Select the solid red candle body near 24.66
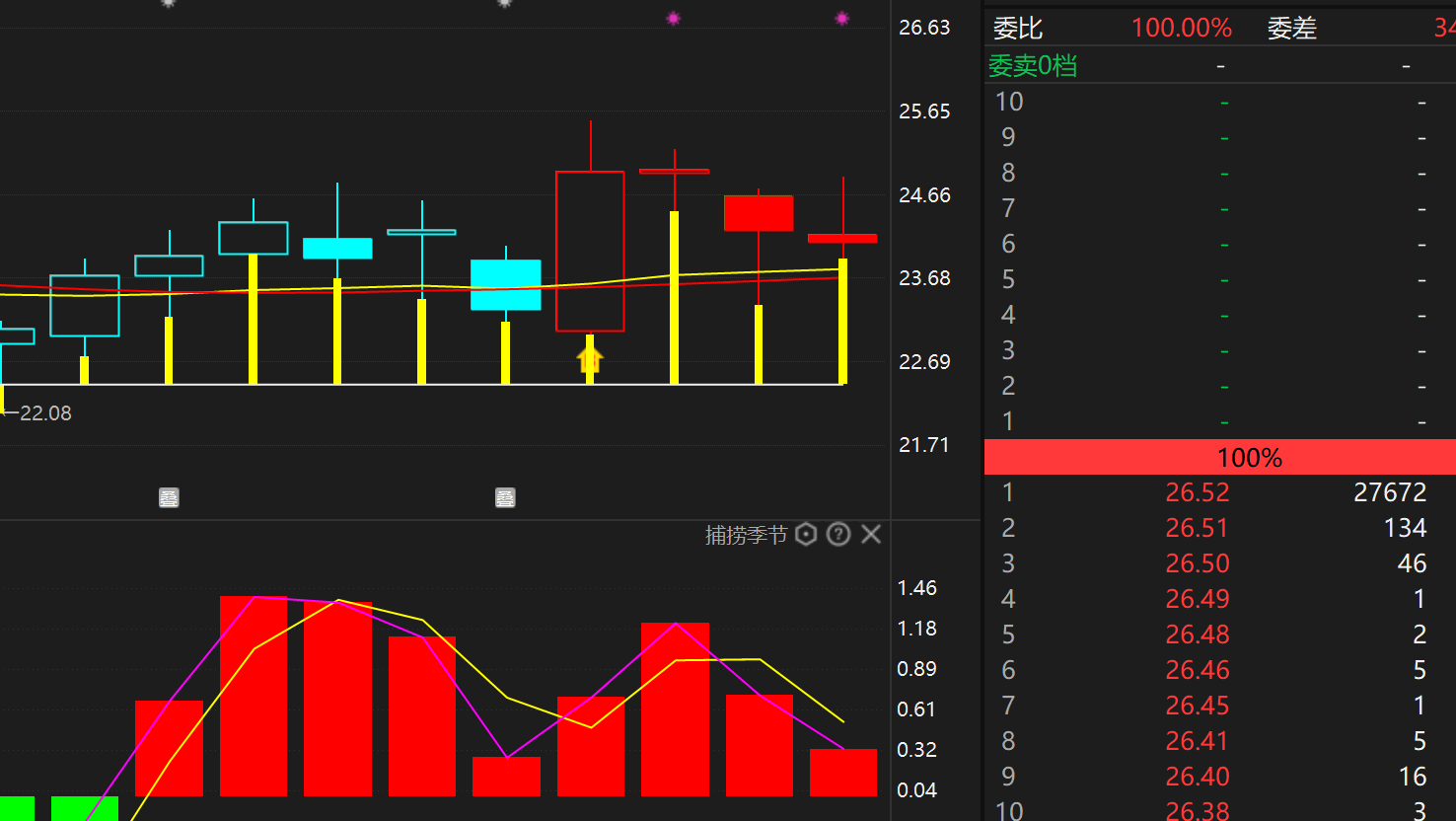Viewport: 1456px width, 821px height. click(759, 213)
